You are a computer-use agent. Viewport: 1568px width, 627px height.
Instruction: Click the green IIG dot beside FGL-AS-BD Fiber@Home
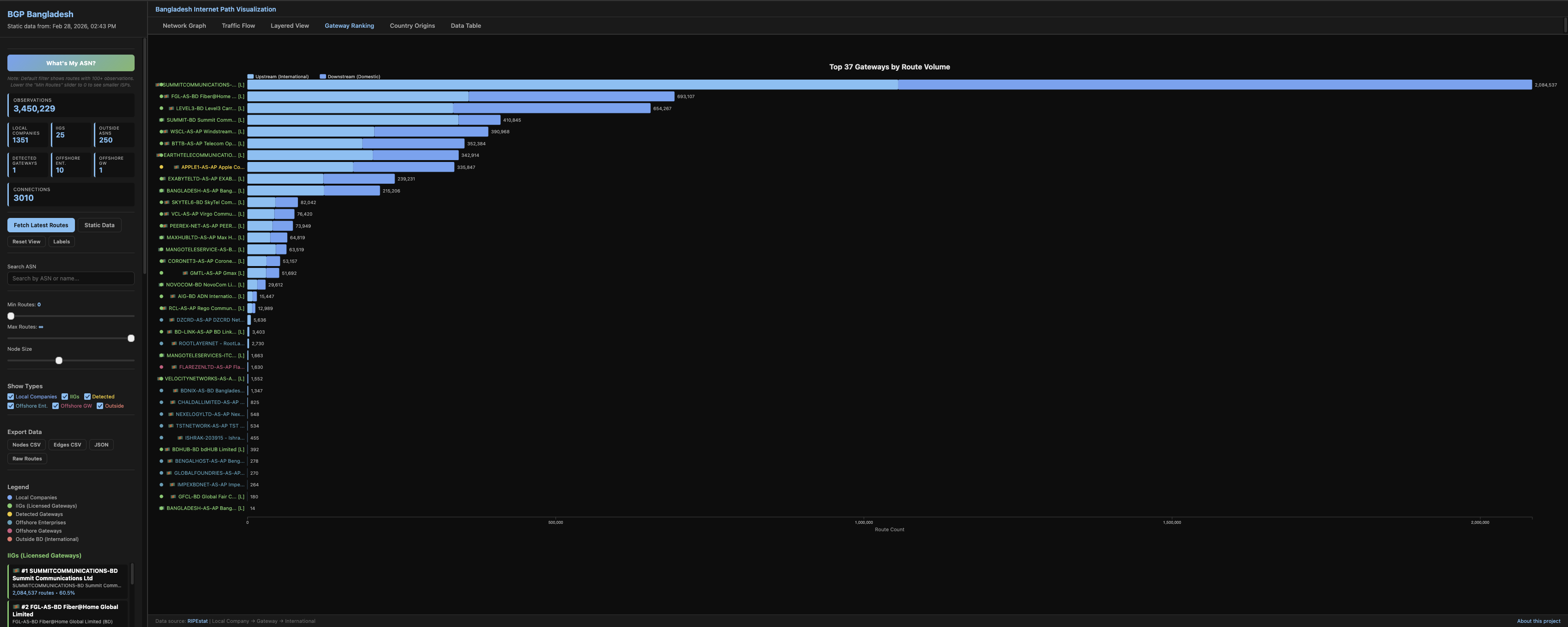pyautogui.click(x=161, y=96)
